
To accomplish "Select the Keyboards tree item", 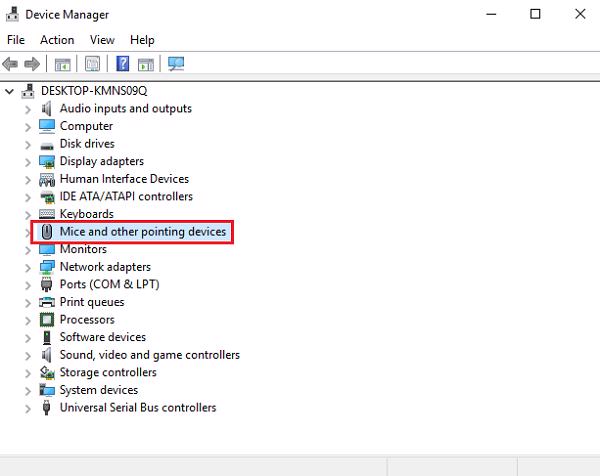I will click(x=86, y=214).
